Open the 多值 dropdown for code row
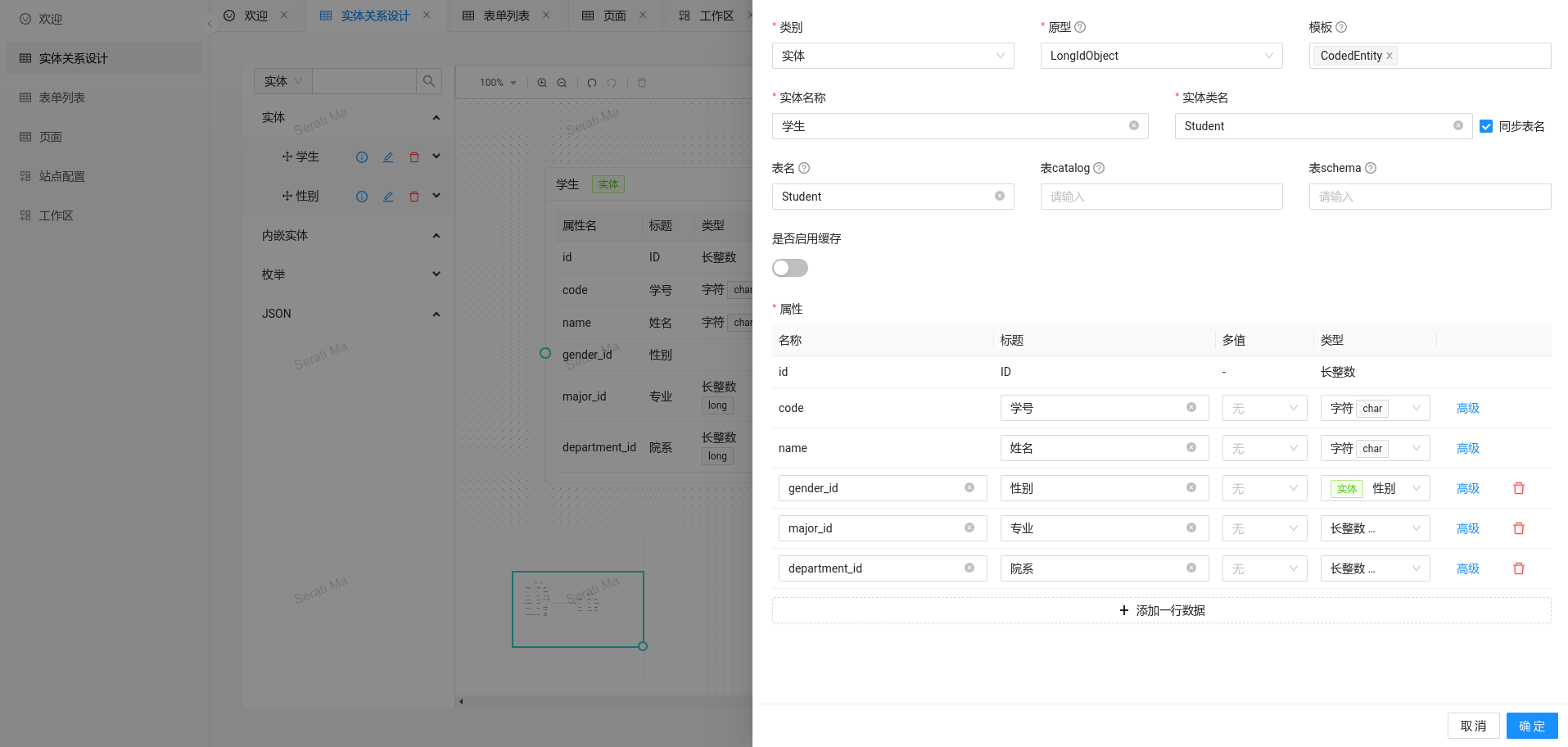The width and height of the screenshot is (1568, 747). coord(1265,408)
